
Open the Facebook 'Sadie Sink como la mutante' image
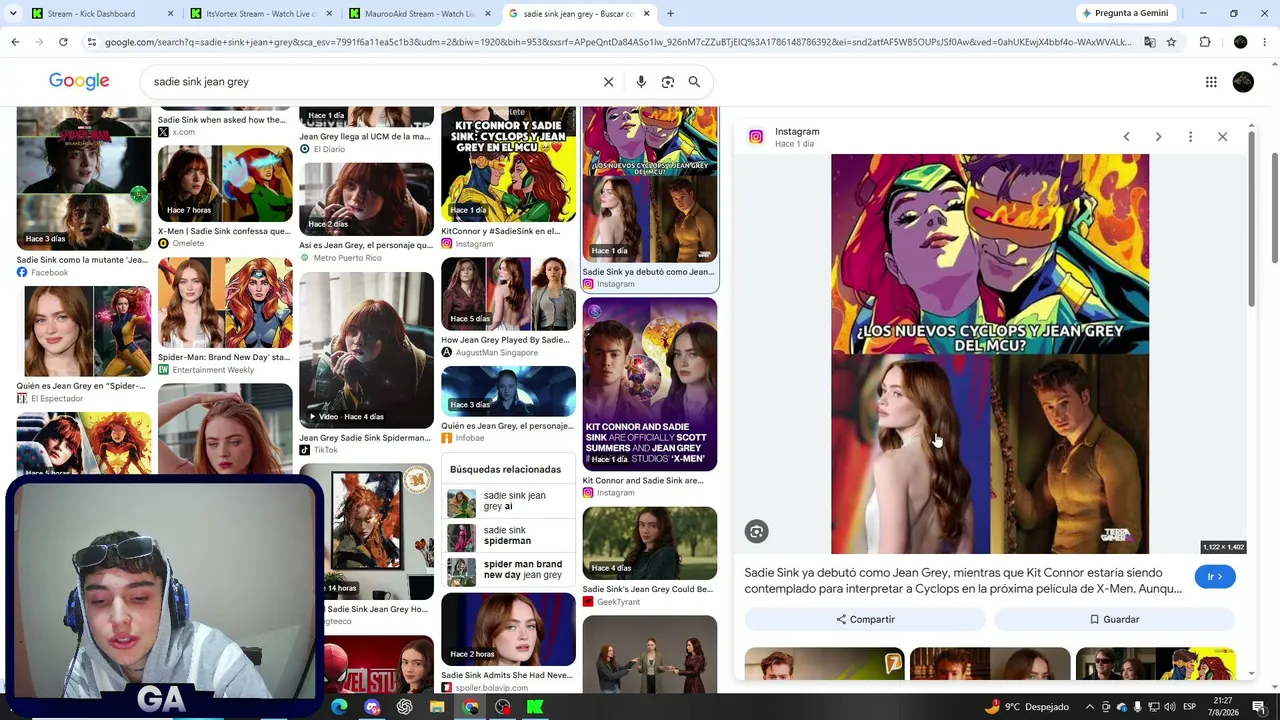84,179
